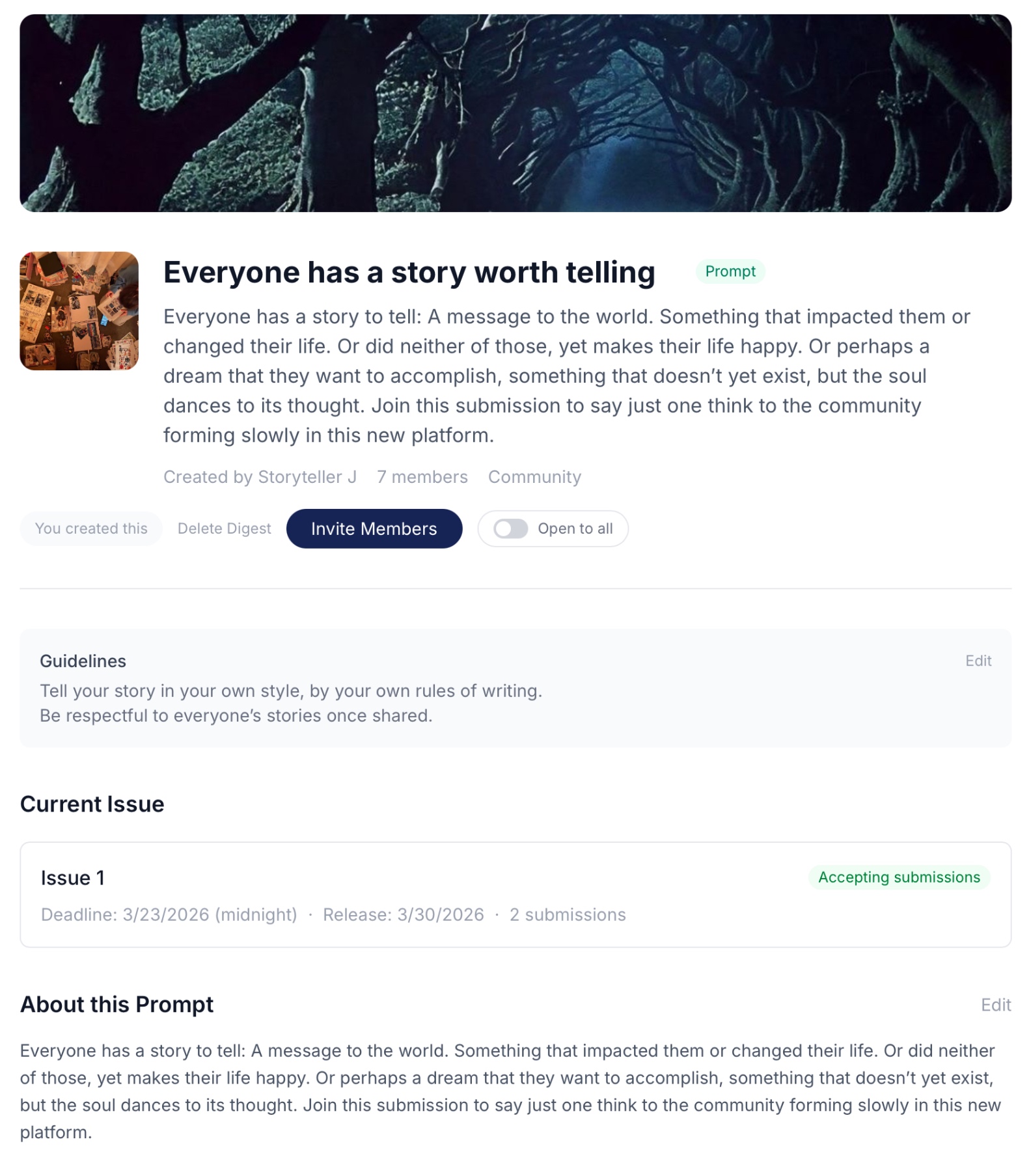
Task: Click the Release 3/30/2026 date text
Action: (x=404, y=914)
